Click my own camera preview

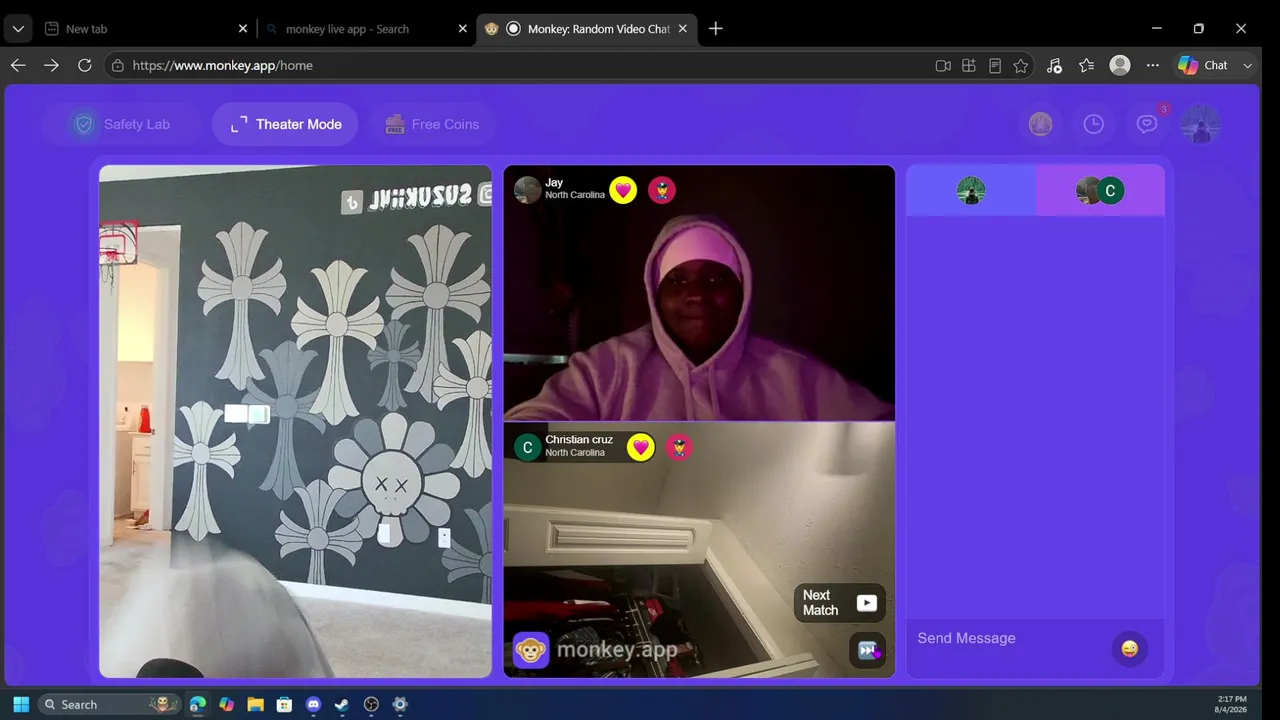click(x=295, y=421)
